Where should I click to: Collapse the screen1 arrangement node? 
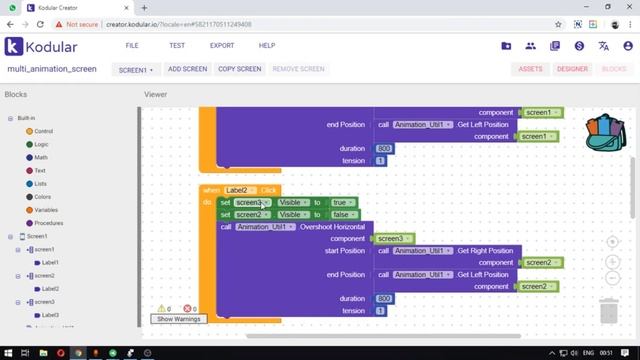coord(18,249)
